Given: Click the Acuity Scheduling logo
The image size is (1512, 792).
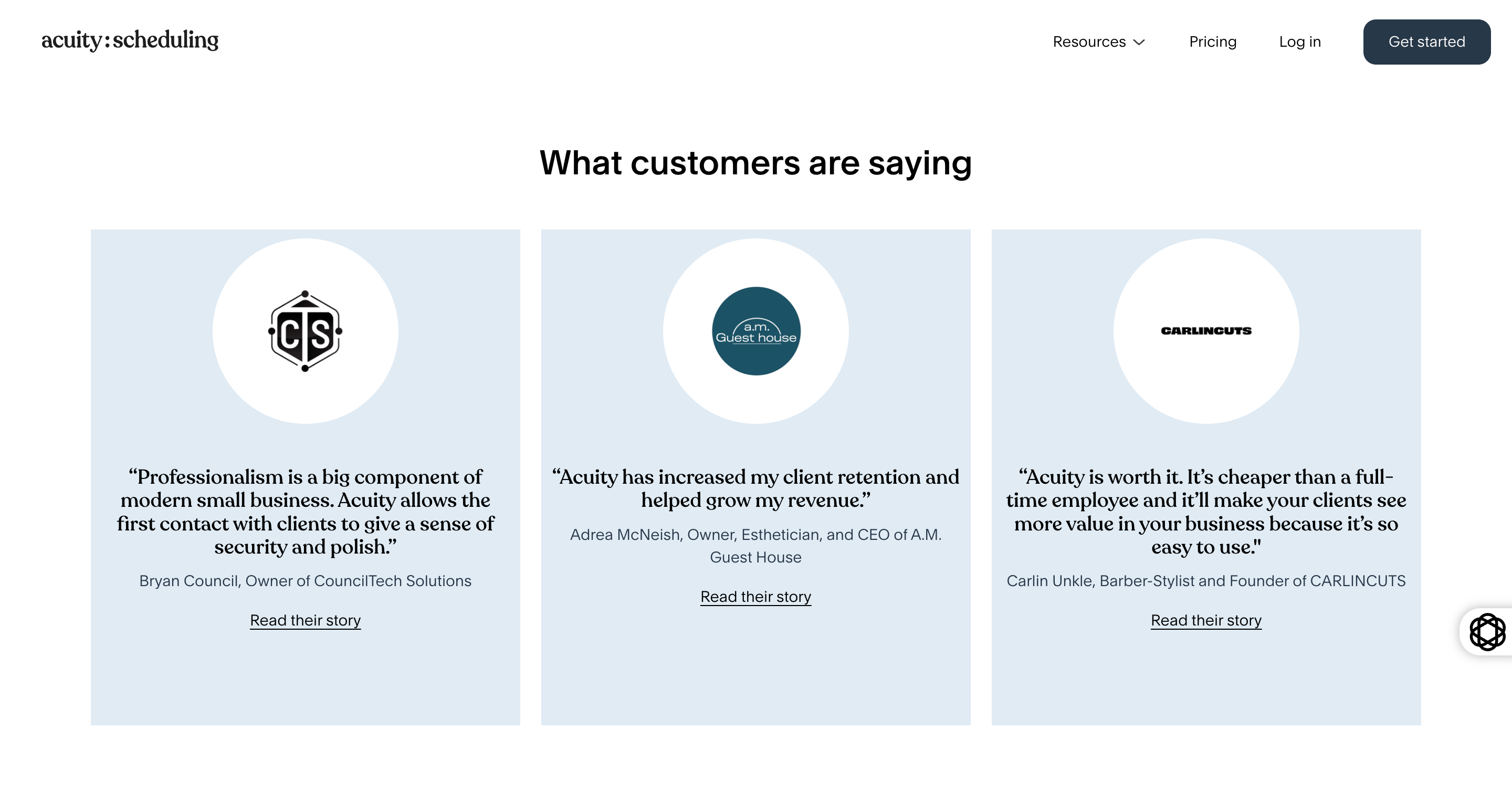Looking at the screenshot, I should click(x=130, y=40).
